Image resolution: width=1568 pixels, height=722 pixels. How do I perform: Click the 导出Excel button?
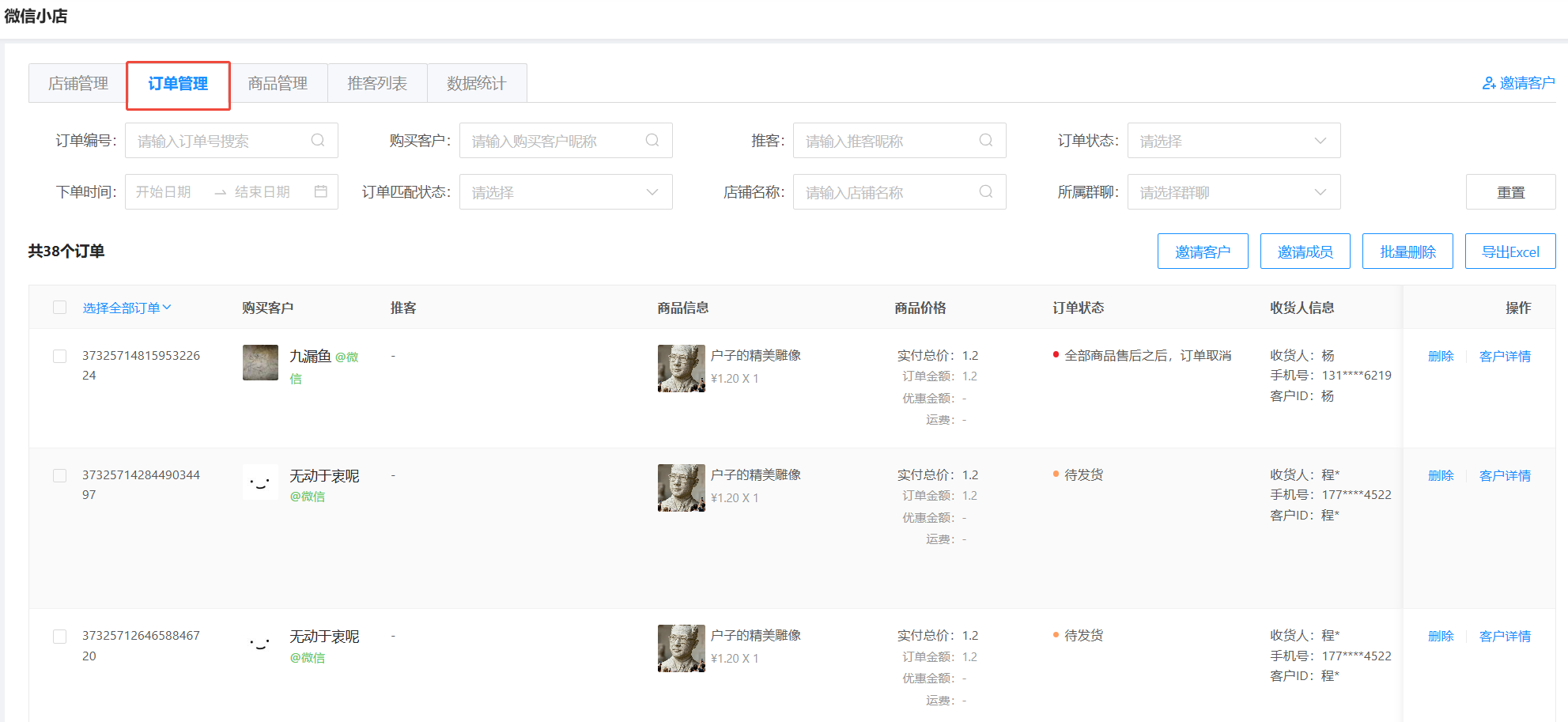tap(1509, 251)
